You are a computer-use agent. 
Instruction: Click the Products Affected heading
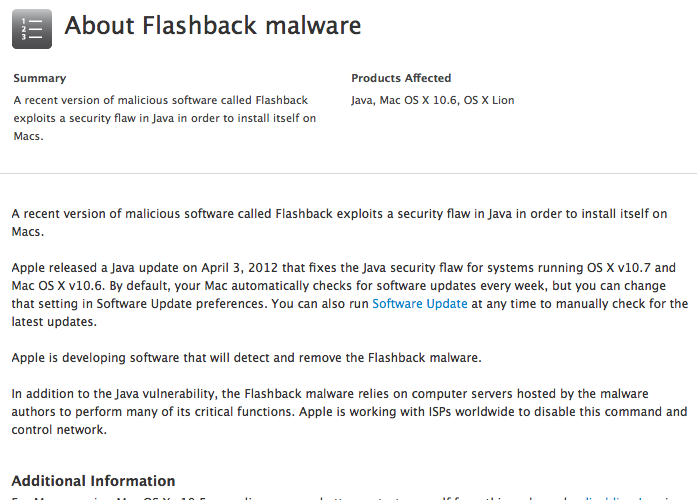click(401, 78)
